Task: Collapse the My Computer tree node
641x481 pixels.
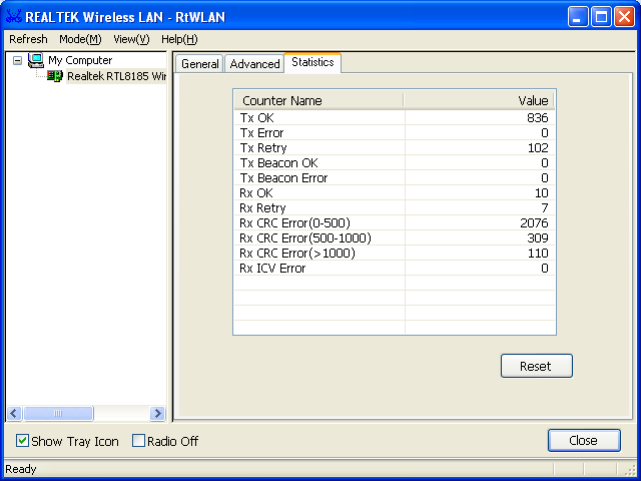Action: [17, 60]
